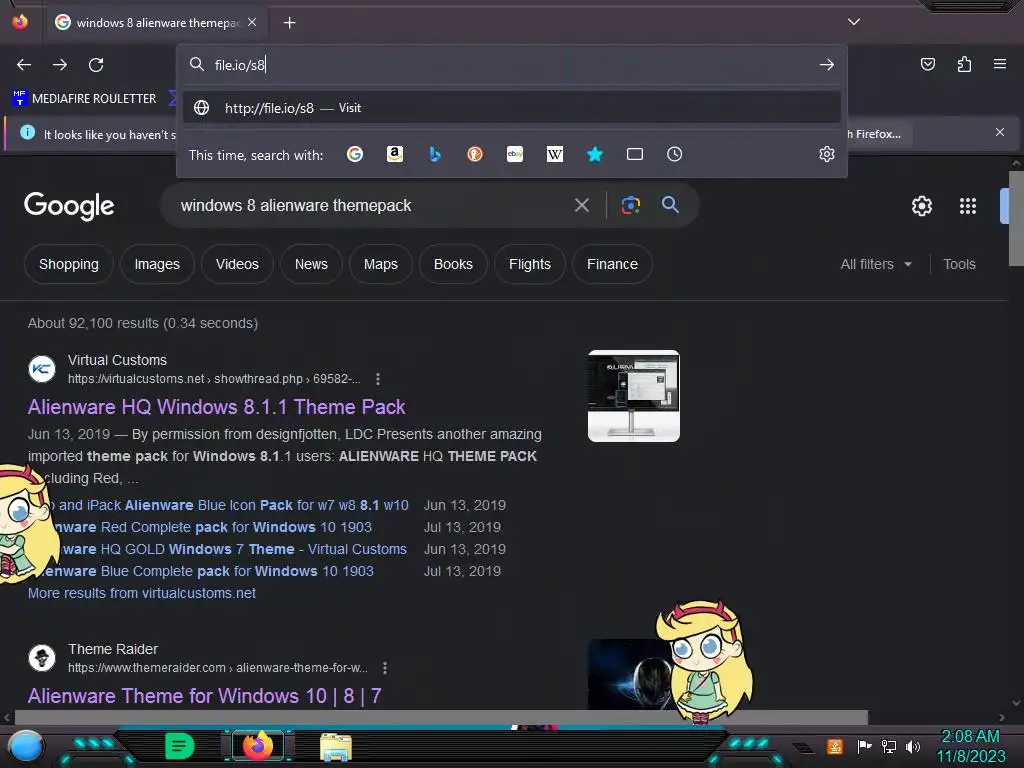The height and width of the screenshot is (768, 1024).
Task: Select the Shopping filter
Action: pos(69,264)
